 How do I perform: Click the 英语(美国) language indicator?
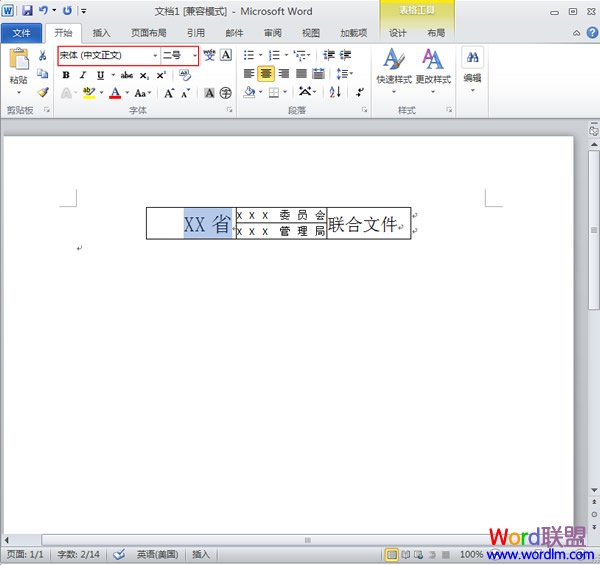coord(157,554)
